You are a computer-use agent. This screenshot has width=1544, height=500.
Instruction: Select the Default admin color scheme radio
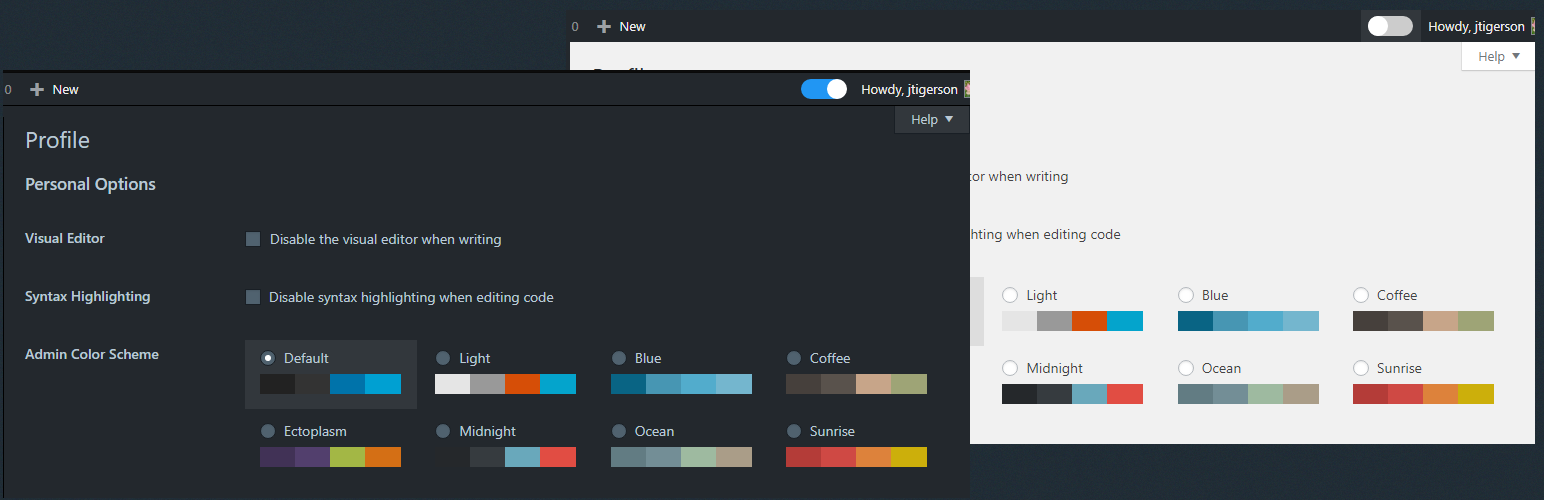point(268,358)
